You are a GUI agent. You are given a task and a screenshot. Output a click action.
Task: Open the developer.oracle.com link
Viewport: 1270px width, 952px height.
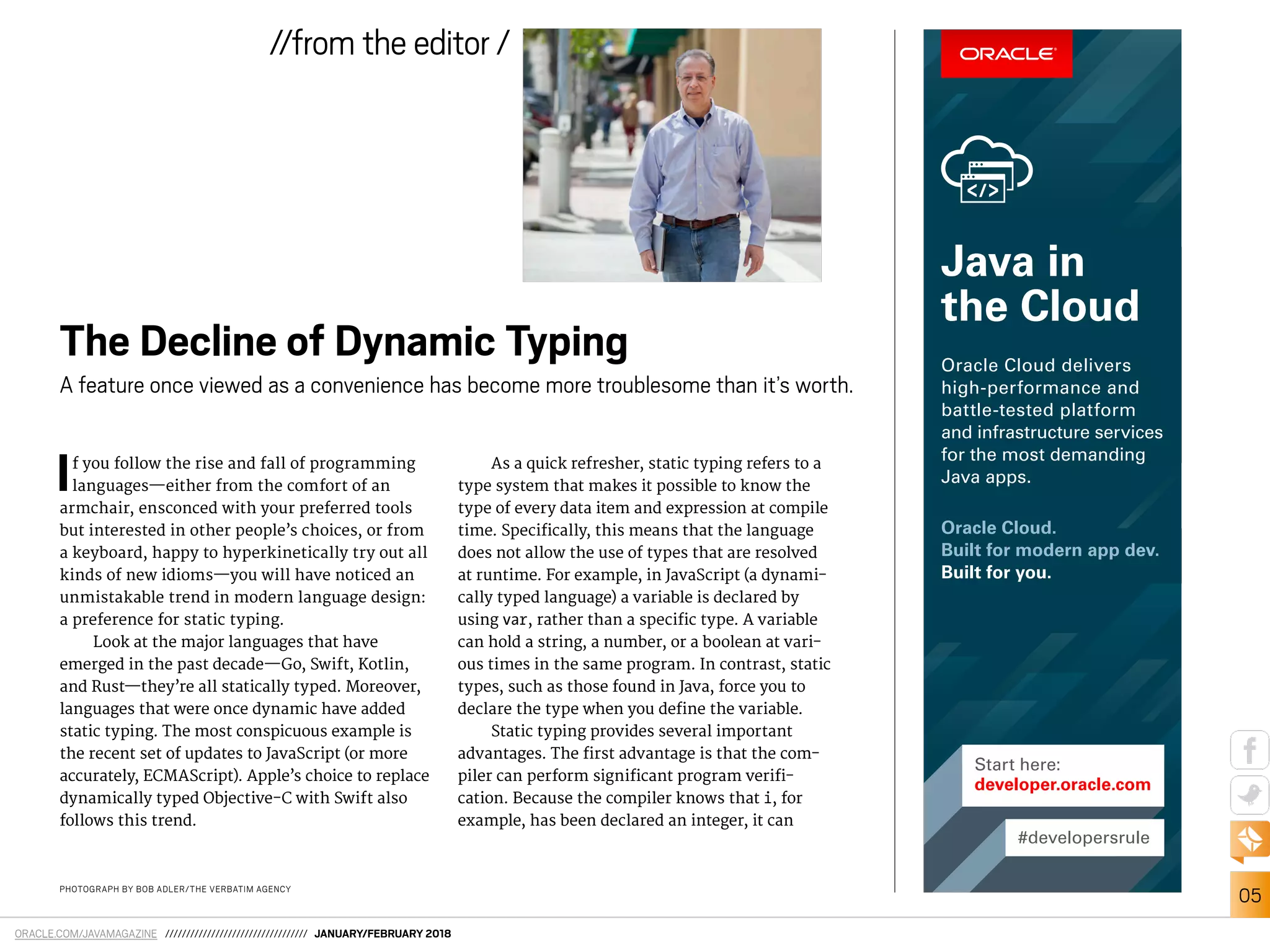click(1062, 785)
